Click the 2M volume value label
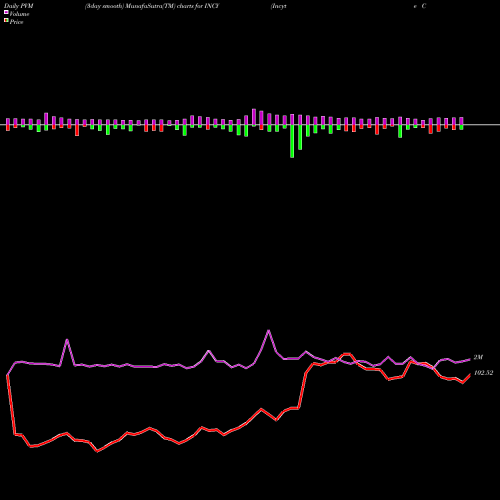The height and width of the screenshot is (500, 500). [x=478, y=357]
